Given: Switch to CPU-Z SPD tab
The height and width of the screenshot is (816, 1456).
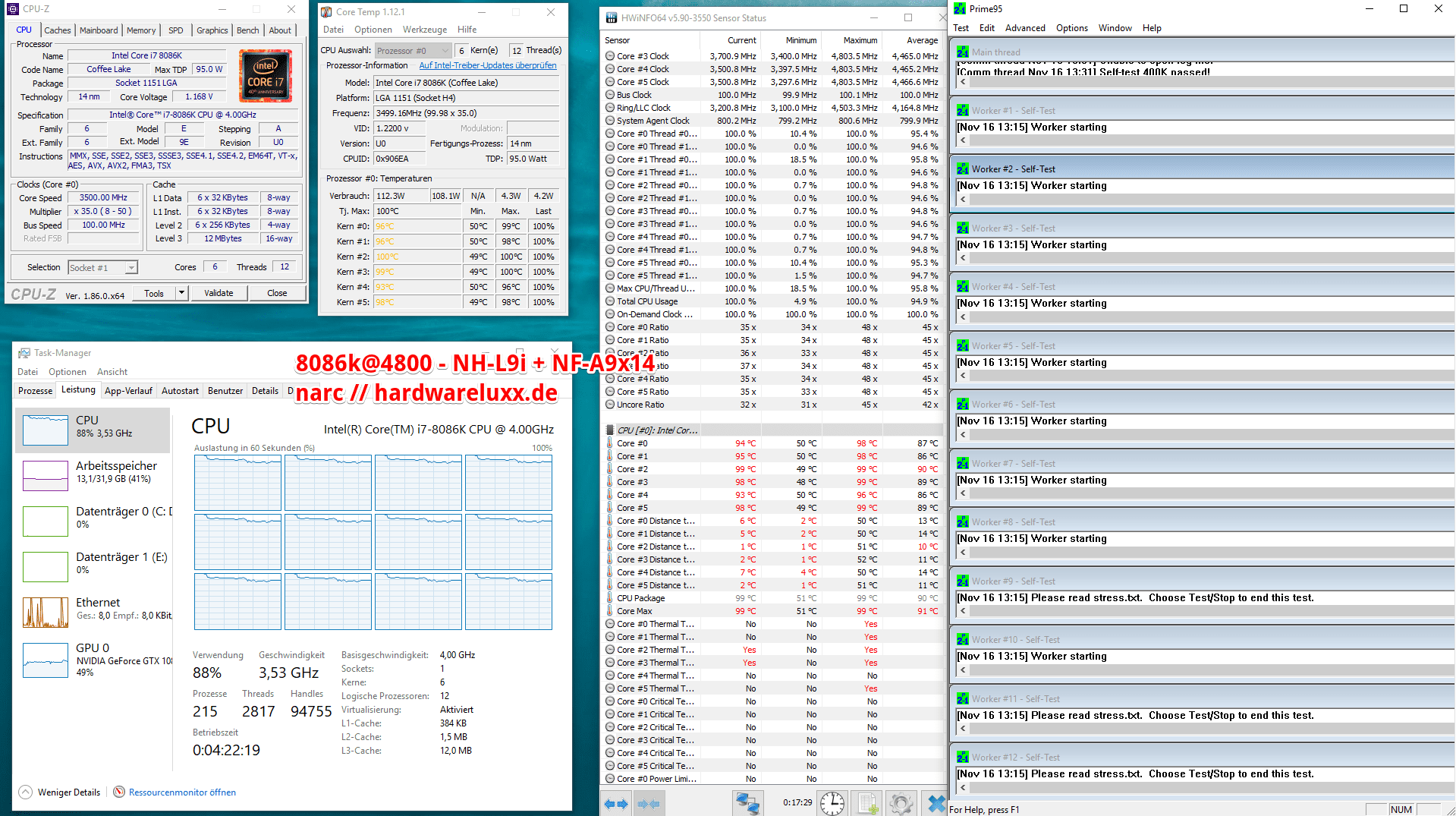Looking at the screenshot, I should pyautogui.click(x=176, y=30).
